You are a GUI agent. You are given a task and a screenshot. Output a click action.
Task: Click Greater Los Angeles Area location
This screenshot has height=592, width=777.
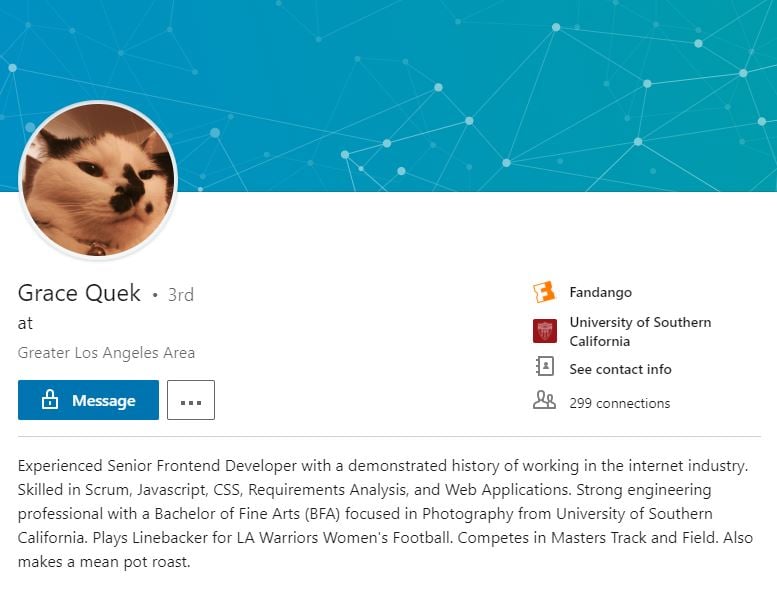(106, 352)
